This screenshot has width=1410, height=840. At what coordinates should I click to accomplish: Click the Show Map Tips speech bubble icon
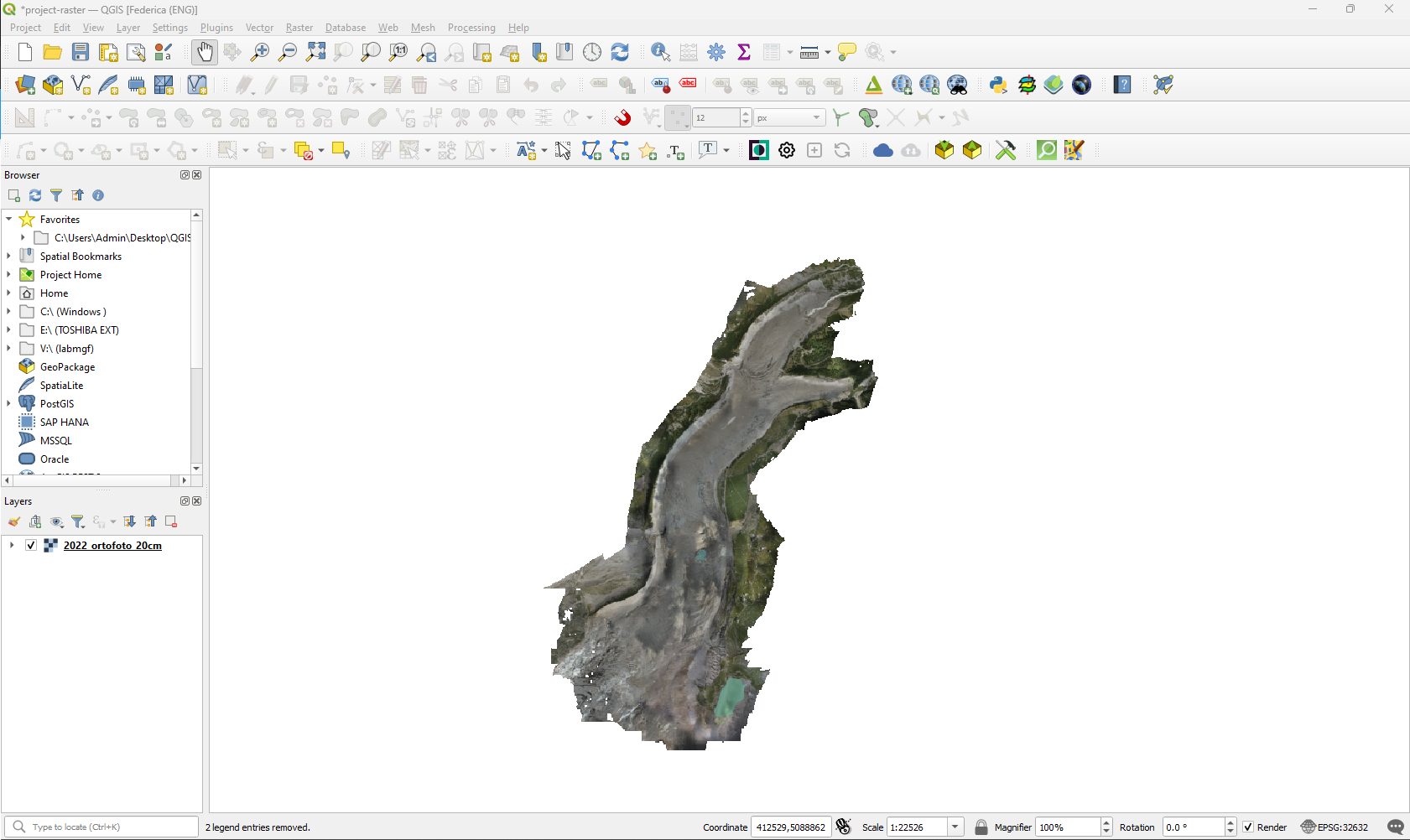pos(847,52)
